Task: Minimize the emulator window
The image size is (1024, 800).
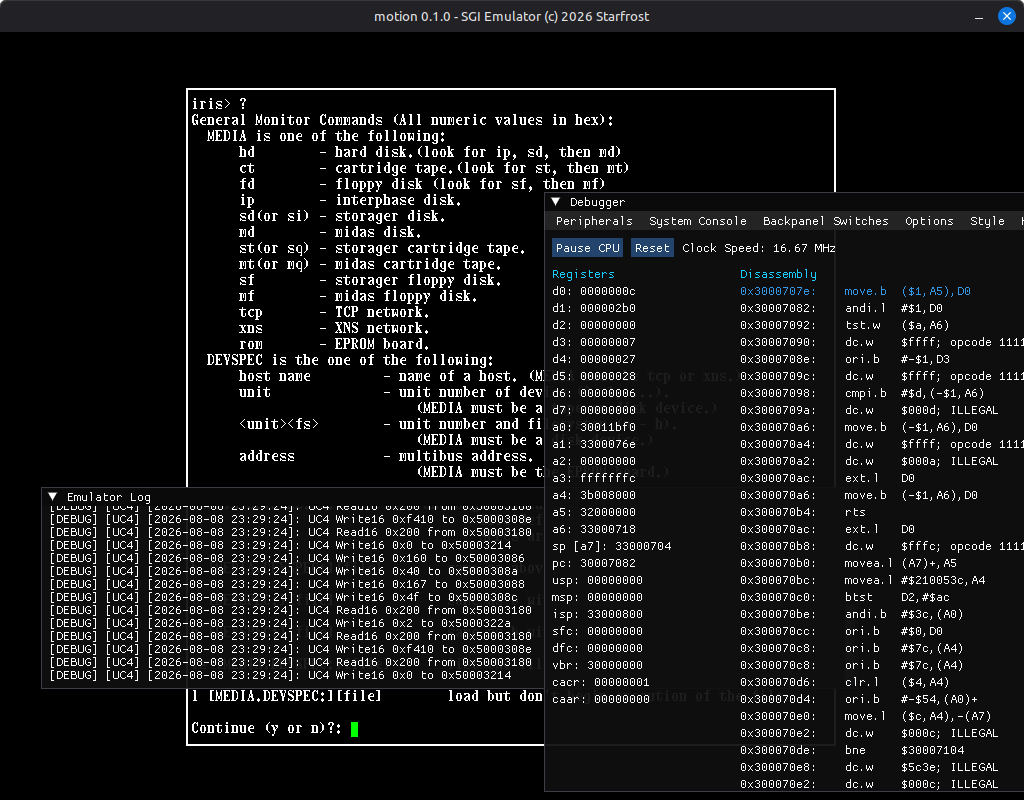Action: (978, 17)
